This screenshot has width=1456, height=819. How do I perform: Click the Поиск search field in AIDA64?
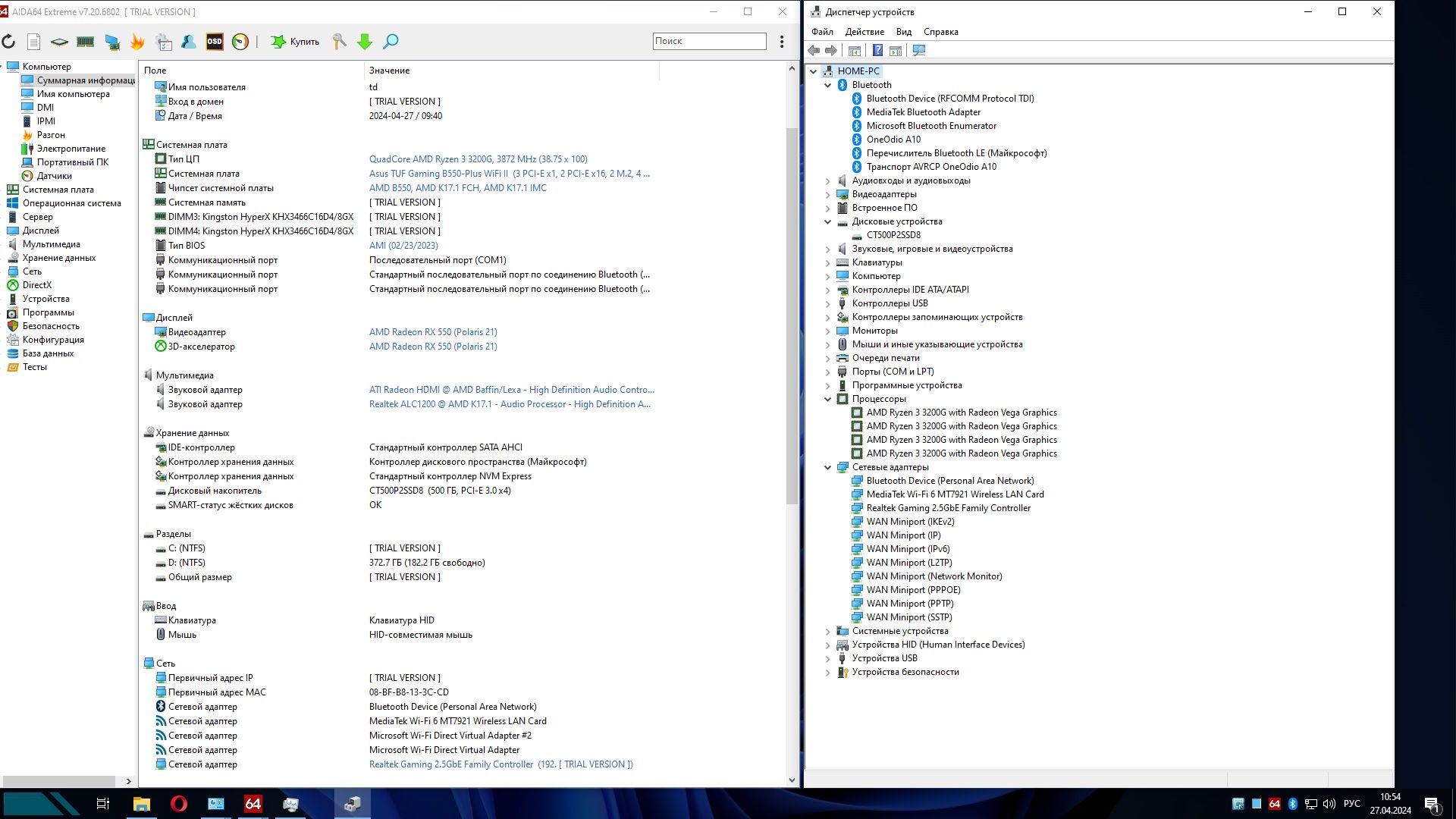(709, 41)
